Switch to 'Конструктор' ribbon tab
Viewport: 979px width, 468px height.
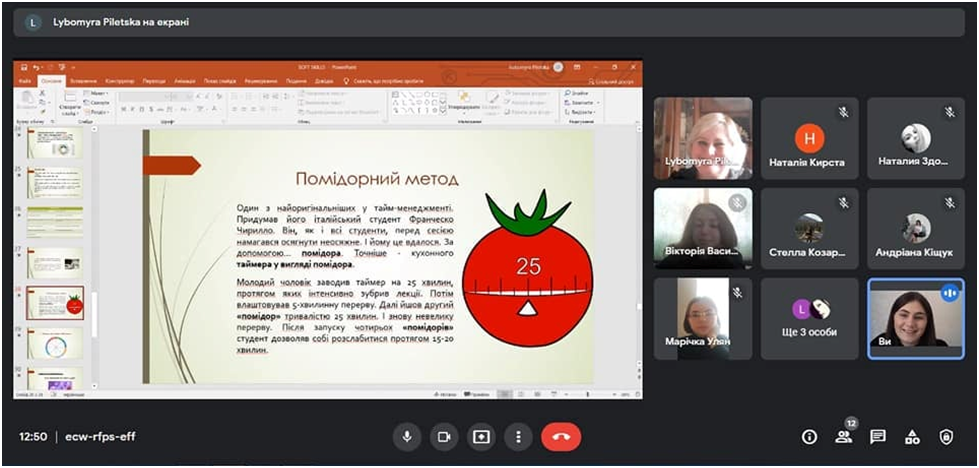120,80
